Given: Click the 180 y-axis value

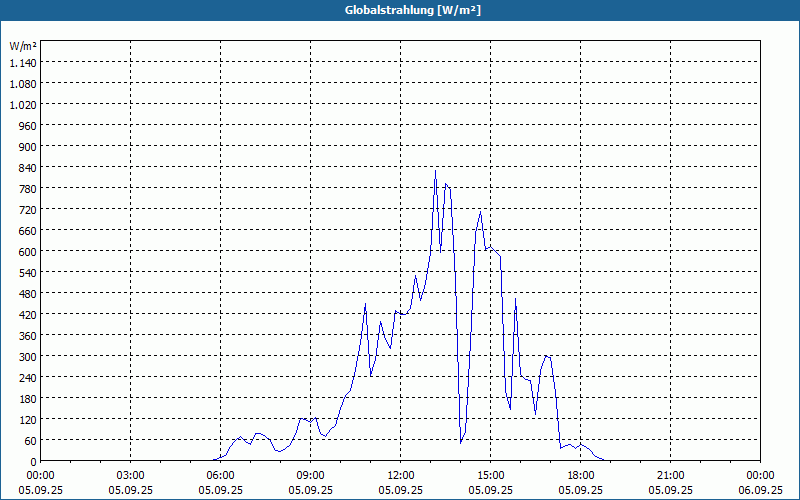Looking at the screenshot, I should pyautogui.click(x=29, y=398).
